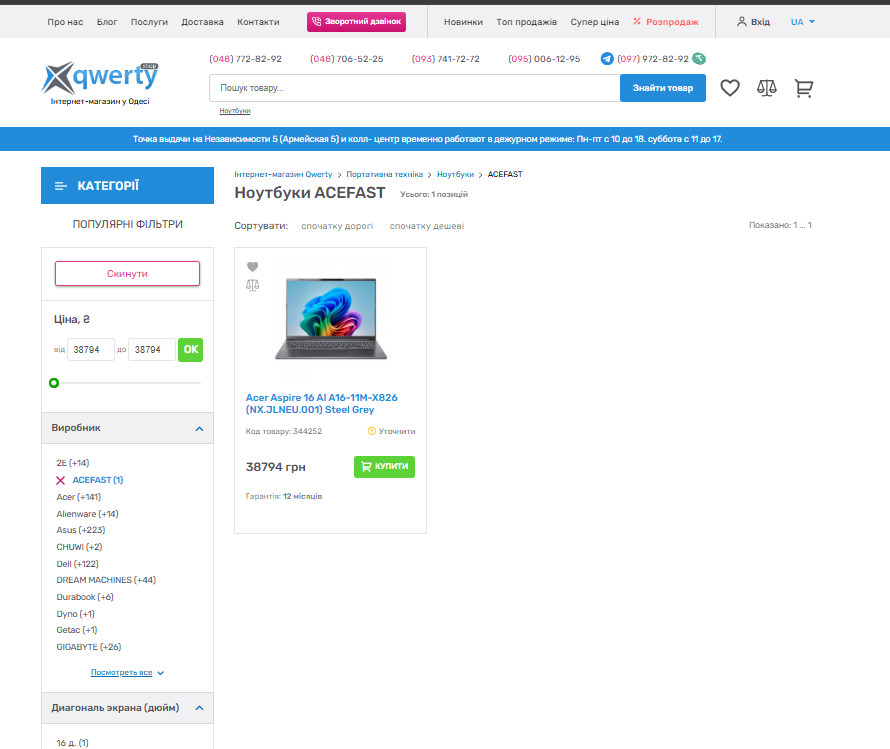Click the Скинути reset filters button
Viewport: 890px width, 749px height.
[127, 274]
